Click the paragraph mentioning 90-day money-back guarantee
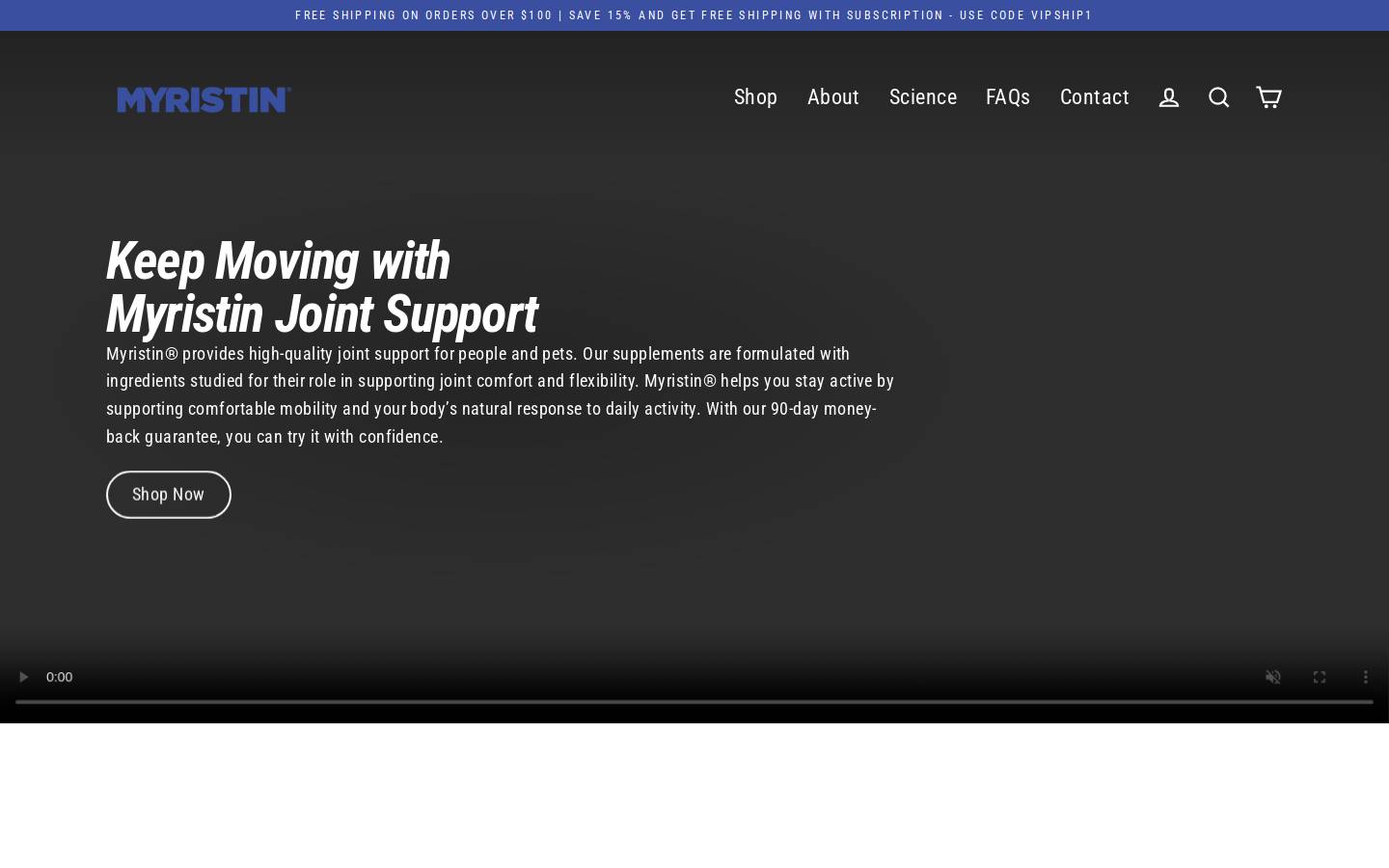This screenshot has width=1389, height=868. [501, 394]
